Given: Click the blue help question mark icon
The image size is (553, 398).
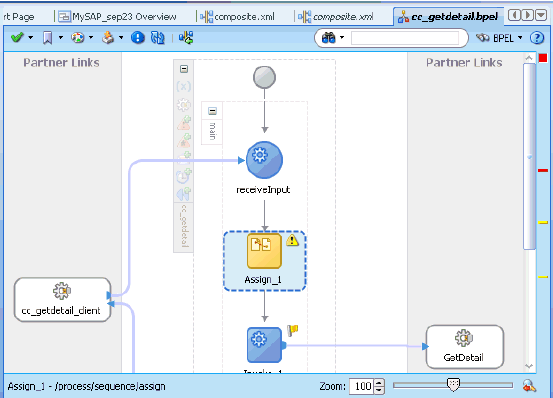Looking at the screenshot, I should click(x=537, y=37).
